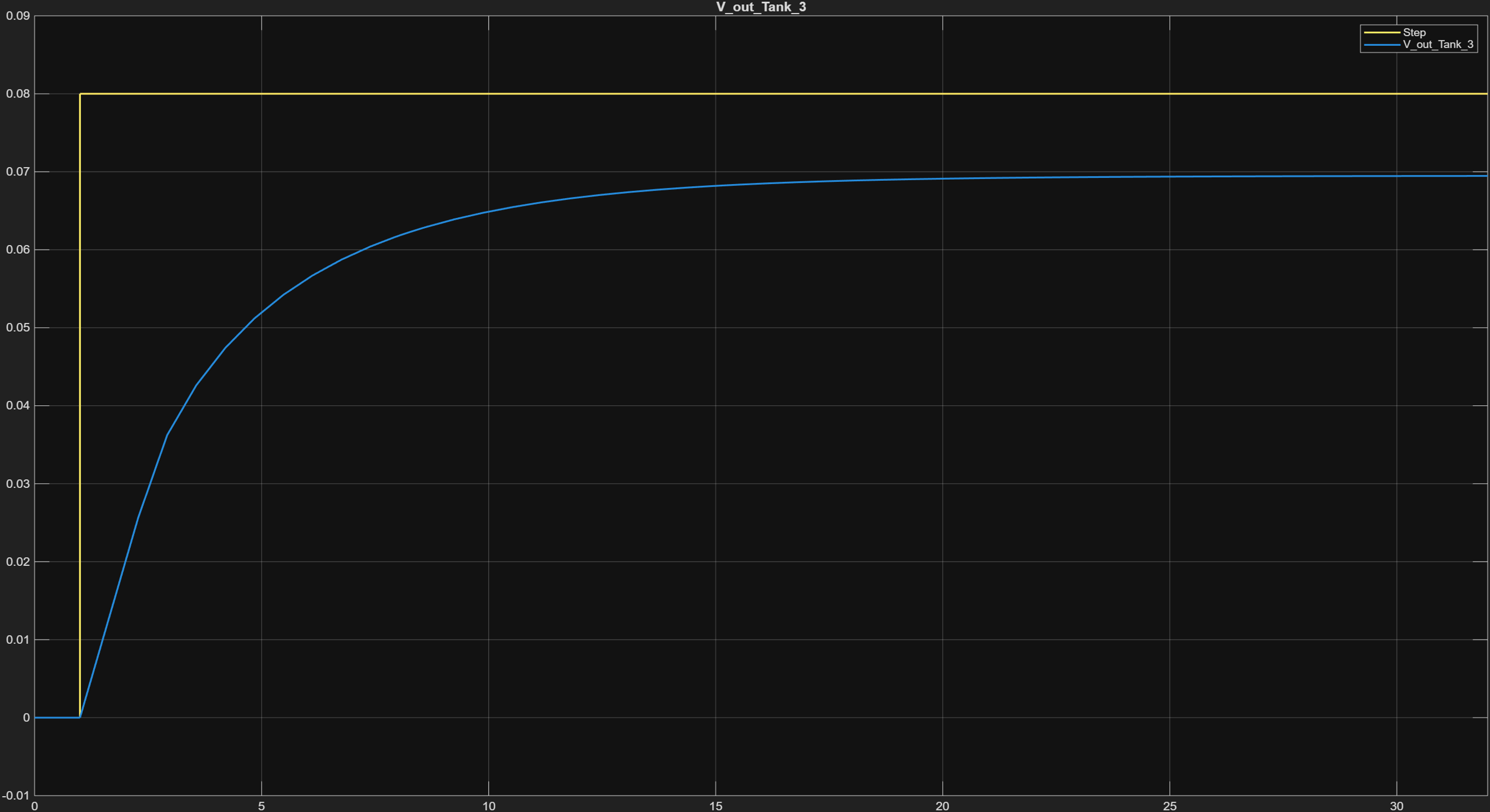Toggle V_out_Tank_3 legend entry visibility
This screenshot has height=812, width=1490.
click(x=1438, y=45)
